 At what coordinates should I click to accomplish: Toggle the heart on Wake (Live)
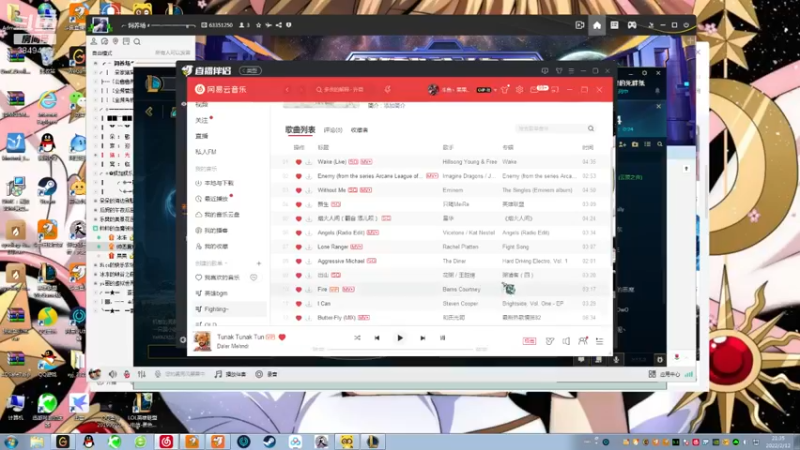298,162
